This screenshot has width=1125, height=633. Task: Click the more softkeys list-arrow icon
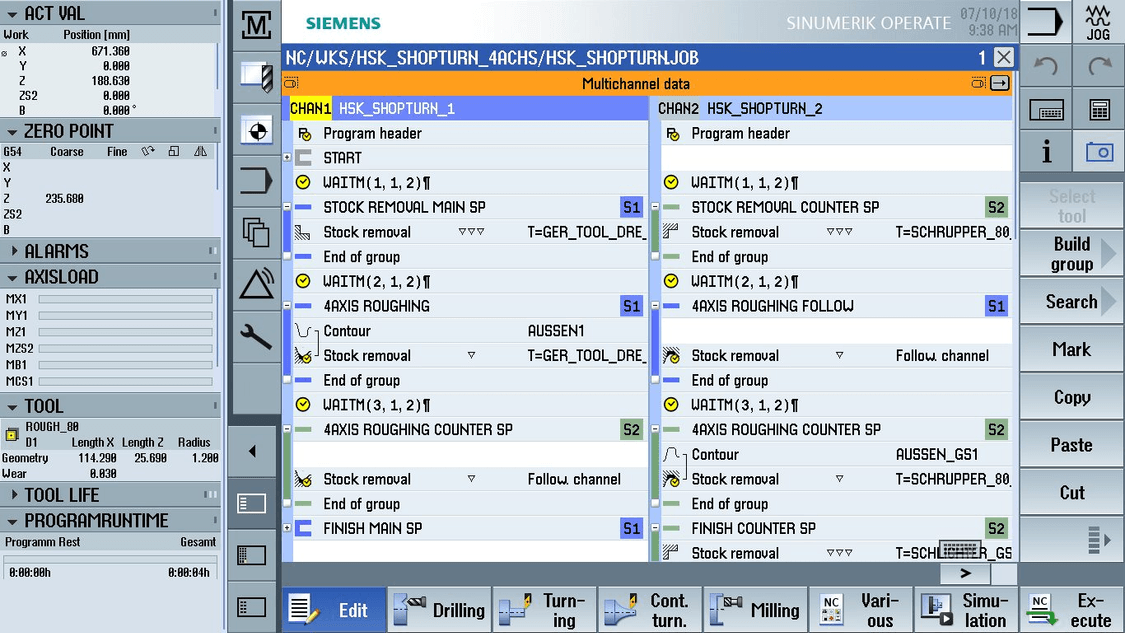coord(1098,540)
